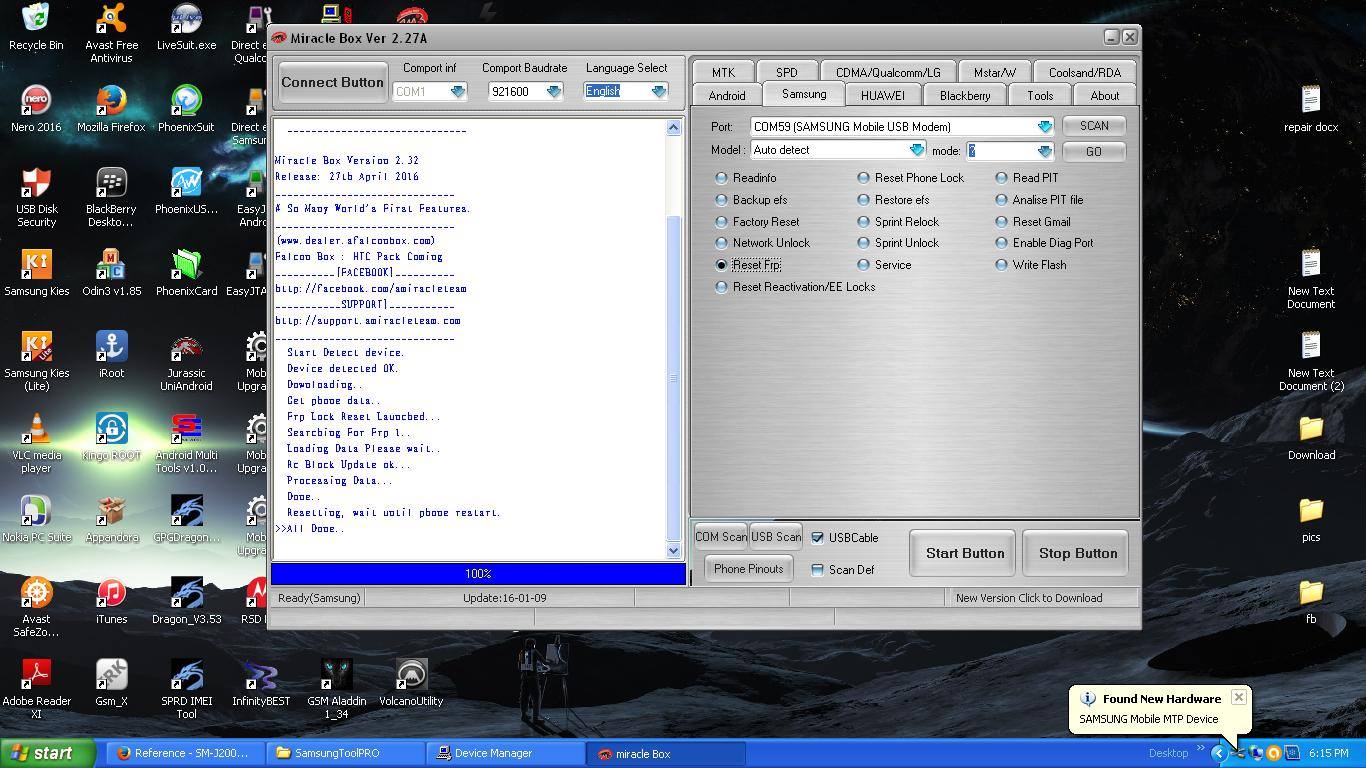
Task: Click the SCAN button
Action: click(x=1094, y=126)
